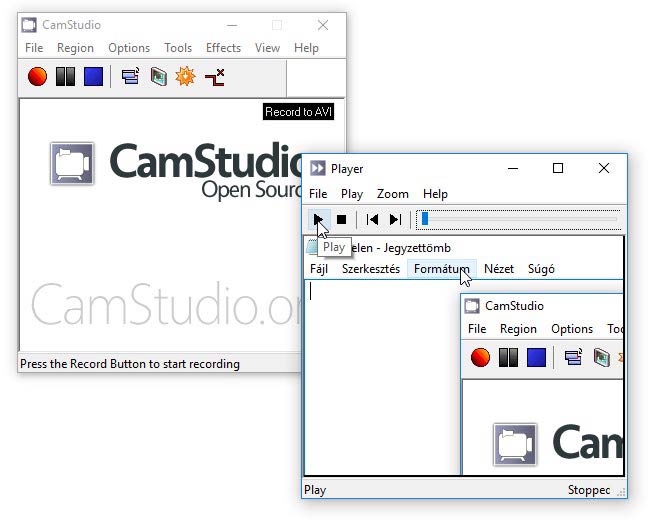Open Formátum menu in the recorded Notepad
The image size is (651, 520).
(441, 269)
